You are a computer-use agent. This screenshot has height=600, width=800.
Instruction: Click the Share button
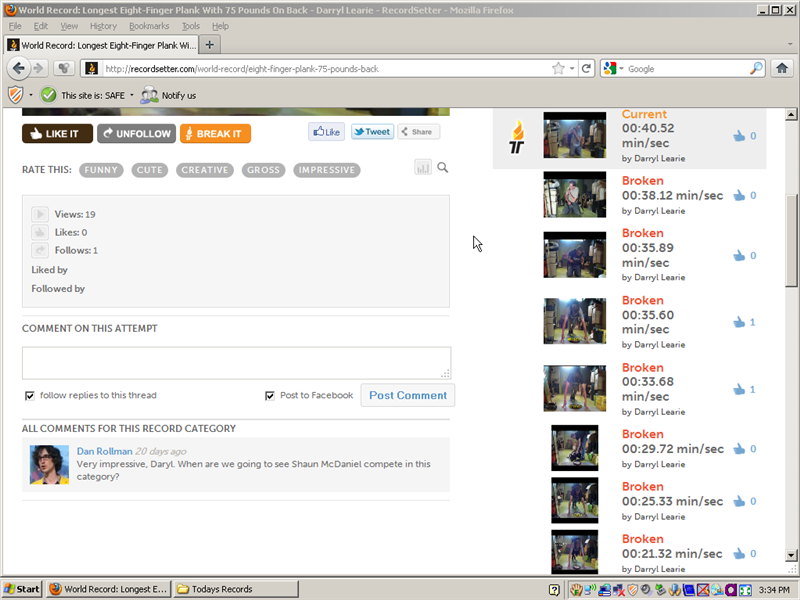418,132
